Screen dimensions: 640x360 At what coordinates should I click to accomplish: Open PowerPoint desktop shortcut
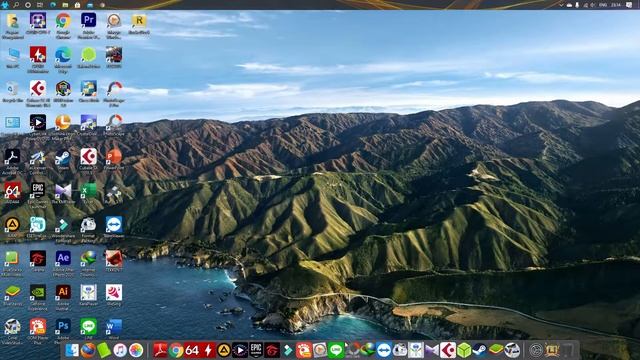(x=114, y=156)
